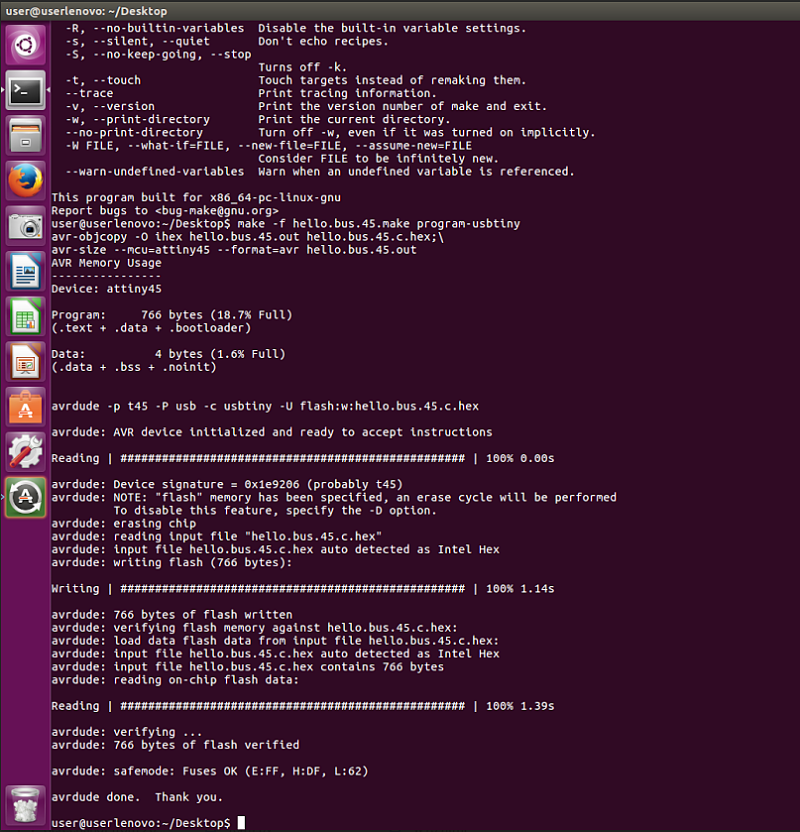The height and width of the screenshot is (832, 800).
Task: Click '-v, --version' option line
Action: (x=306, y=106)
